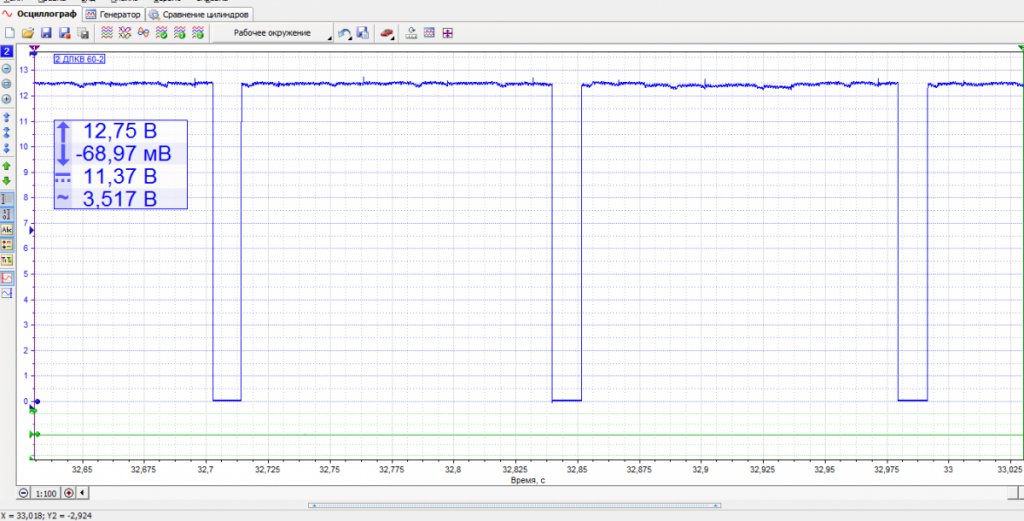
Task: Zoom out time axis with bottom minus
Action: coord(24,493)
